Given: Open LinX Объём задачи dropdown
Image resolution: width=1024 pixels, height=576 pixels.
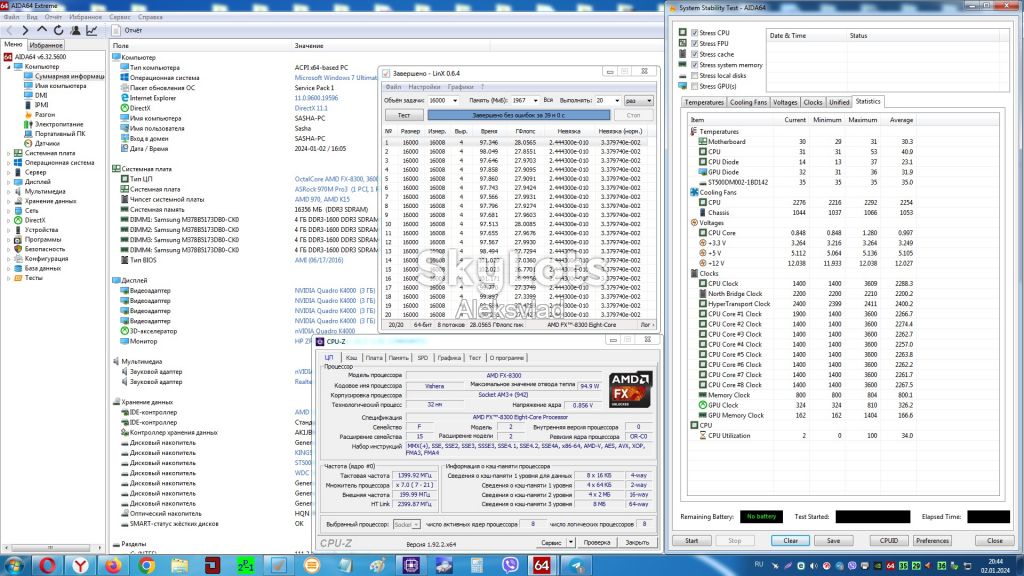Looking at the screenshot, I should (x=455, y=101).
